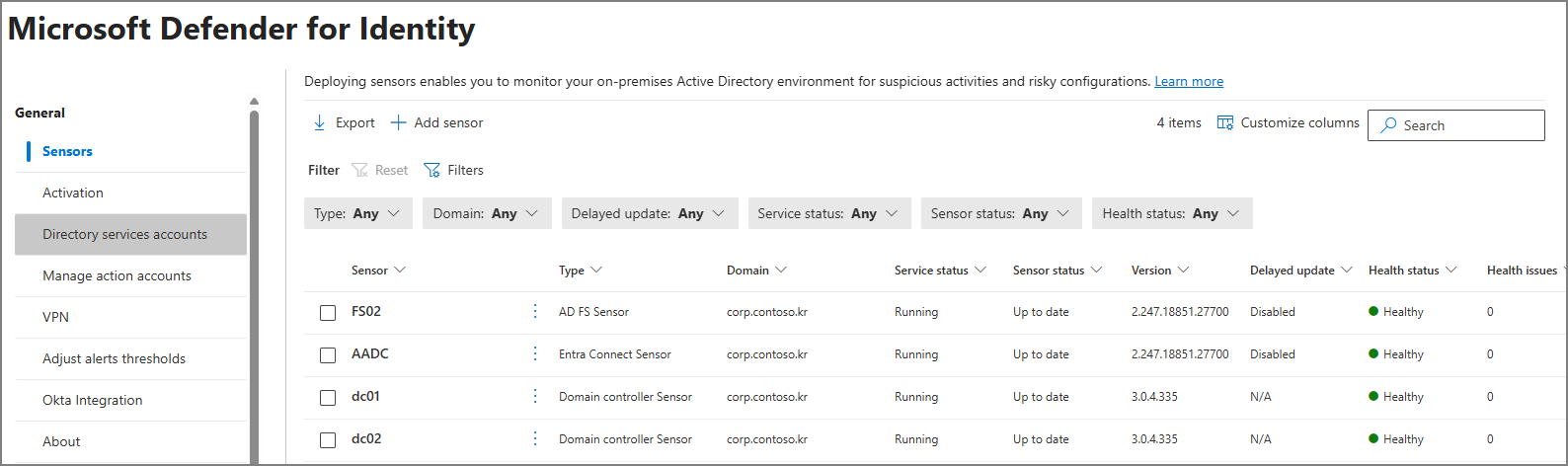The image size is (1568, 466).
Task: Click the Export download icon
Action: tap(320, 122)
